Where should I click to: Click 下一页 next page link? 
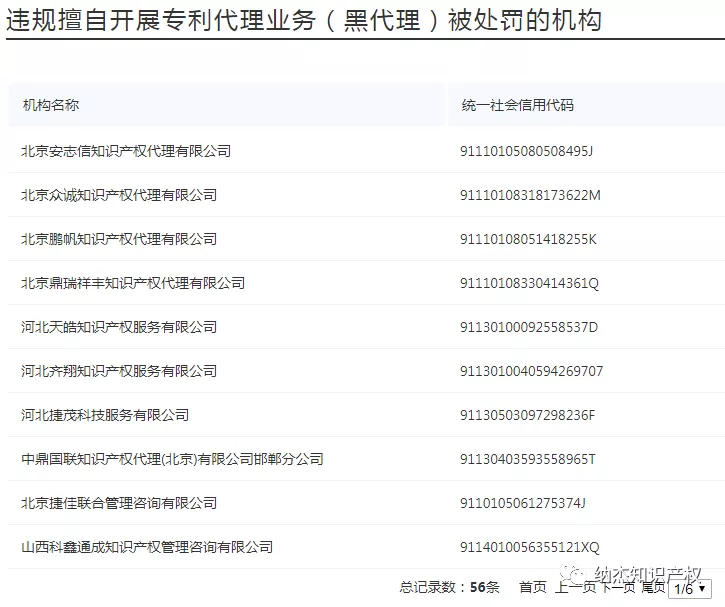[x=618, y=587]
